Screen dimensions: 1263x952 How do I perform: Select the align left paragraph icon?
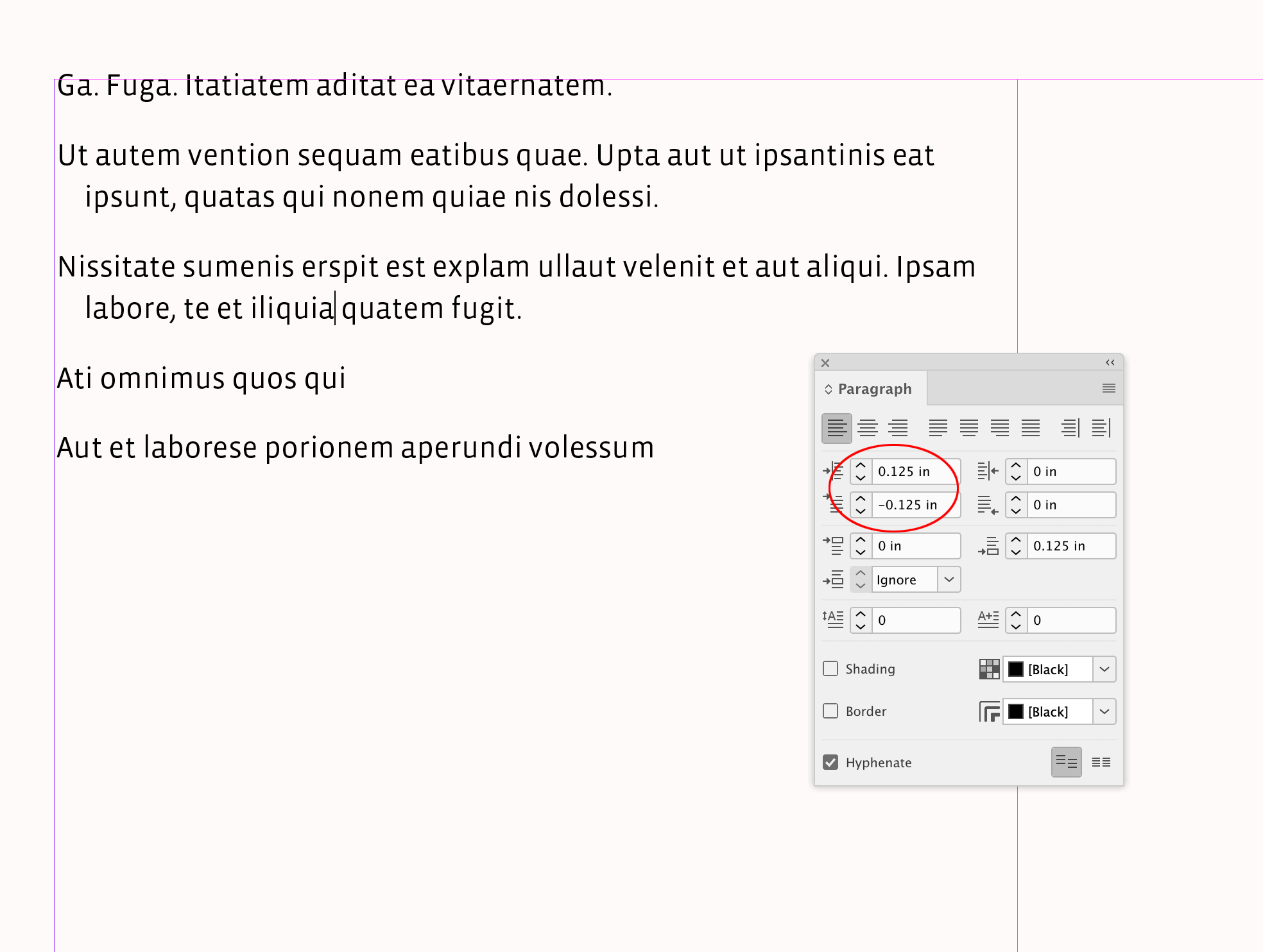tap(836, 427)
